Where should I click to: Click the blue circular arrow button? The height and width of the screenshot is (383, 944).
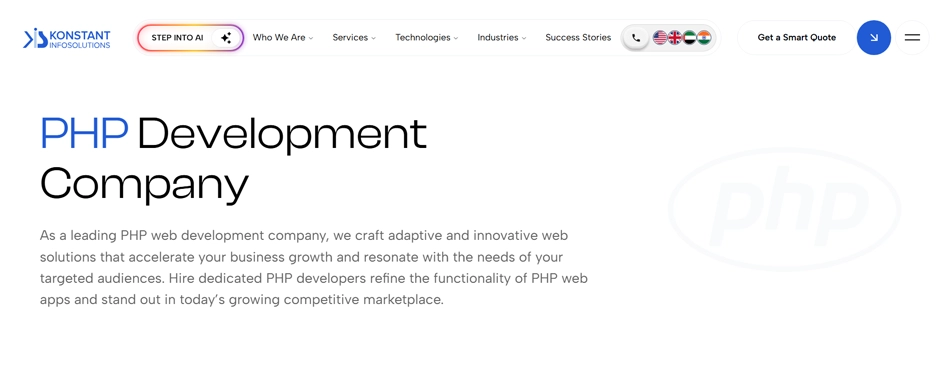click(x=874, y=37)
